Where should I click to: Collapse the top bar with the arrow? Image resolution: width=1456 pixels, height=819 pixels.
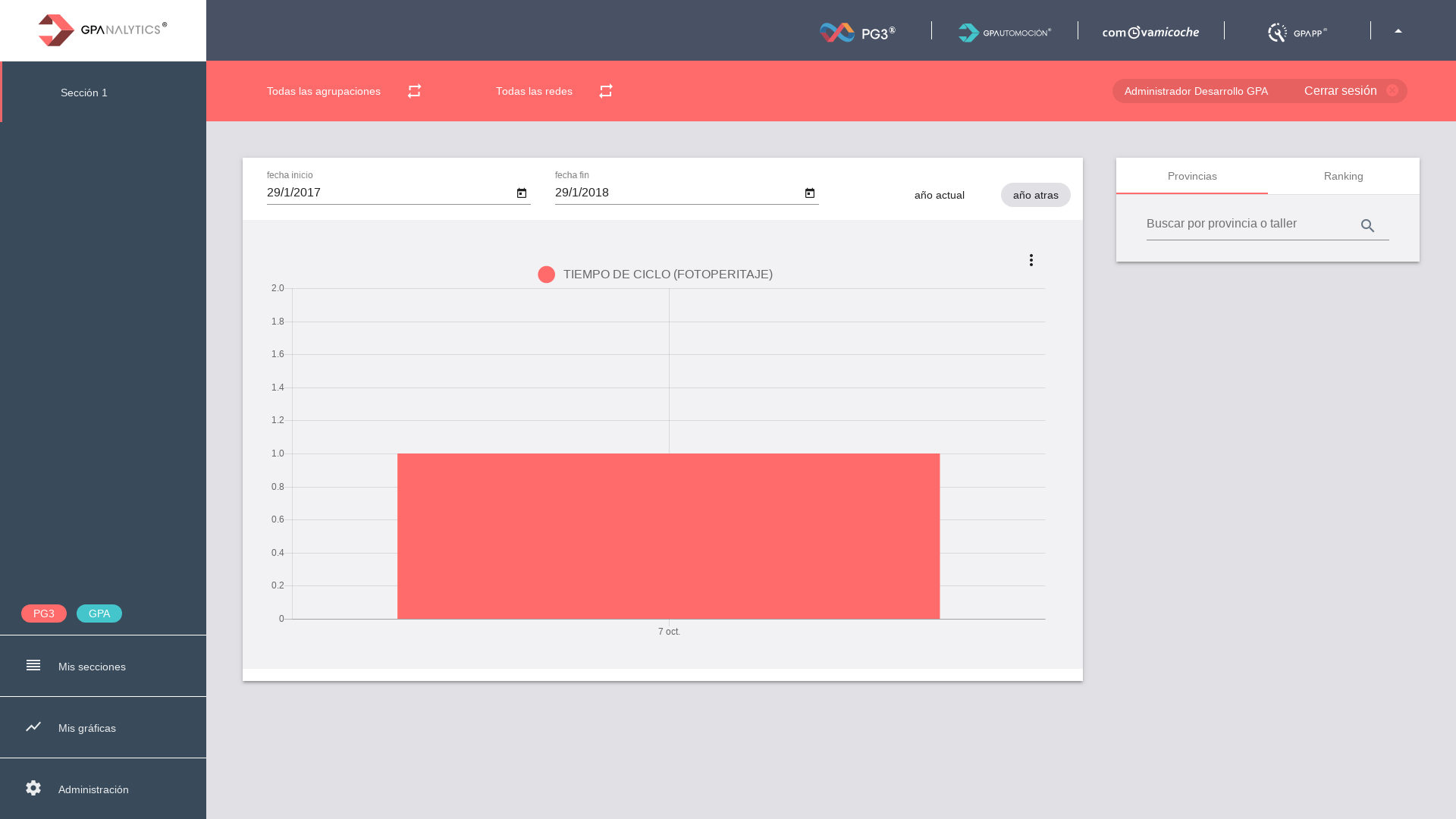coord(1398,31)
